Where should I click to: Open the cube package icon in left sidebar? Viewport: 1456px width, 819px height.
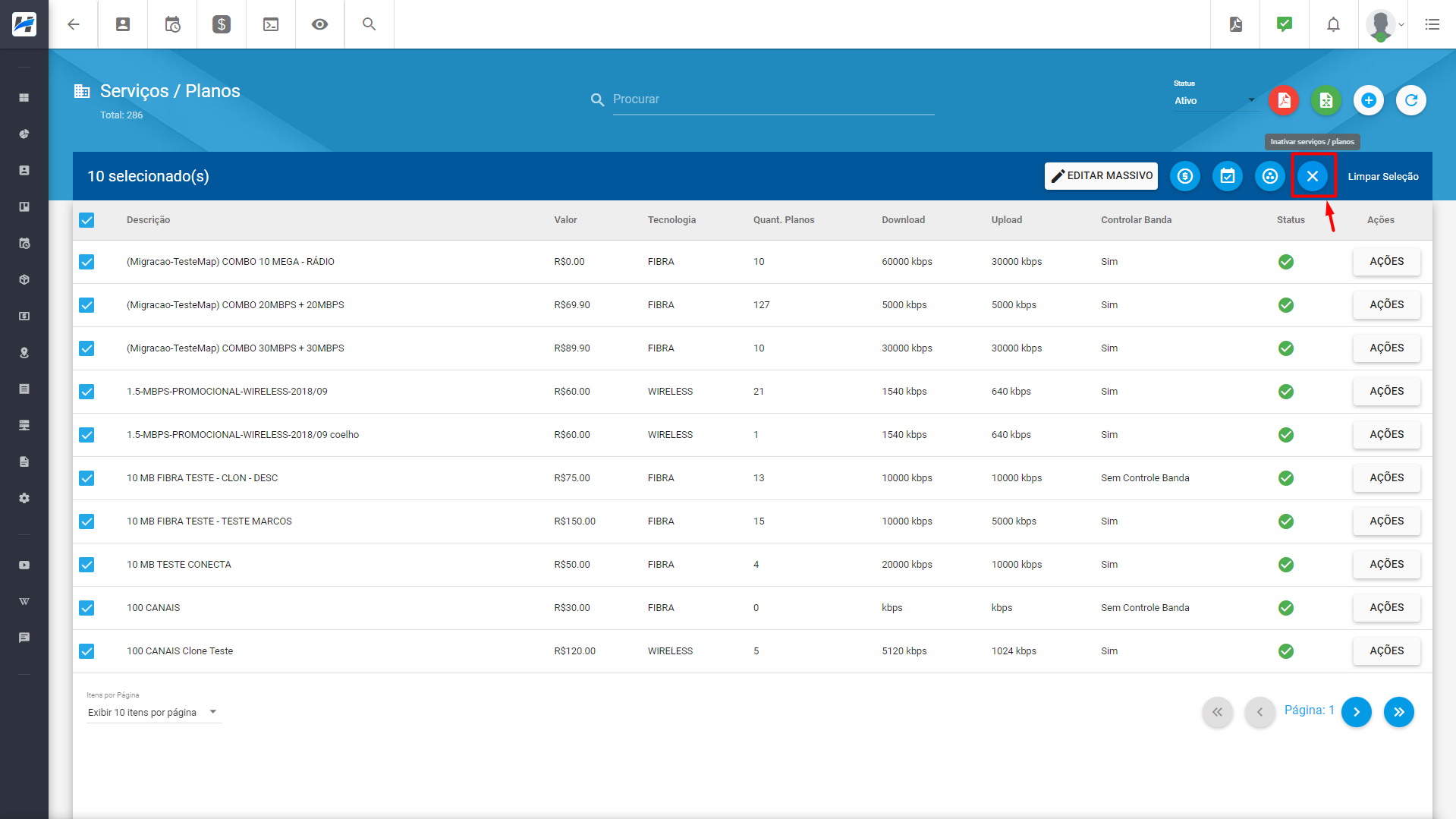coord(24,280)
